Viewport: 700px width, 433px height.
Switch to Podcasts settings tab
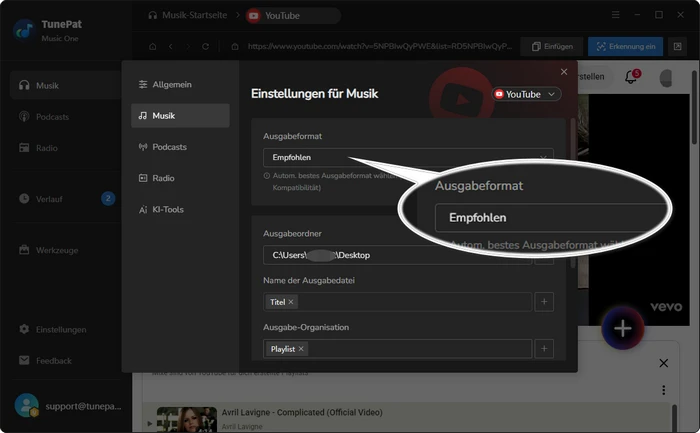pyautogui.click(x=180, y=147)
